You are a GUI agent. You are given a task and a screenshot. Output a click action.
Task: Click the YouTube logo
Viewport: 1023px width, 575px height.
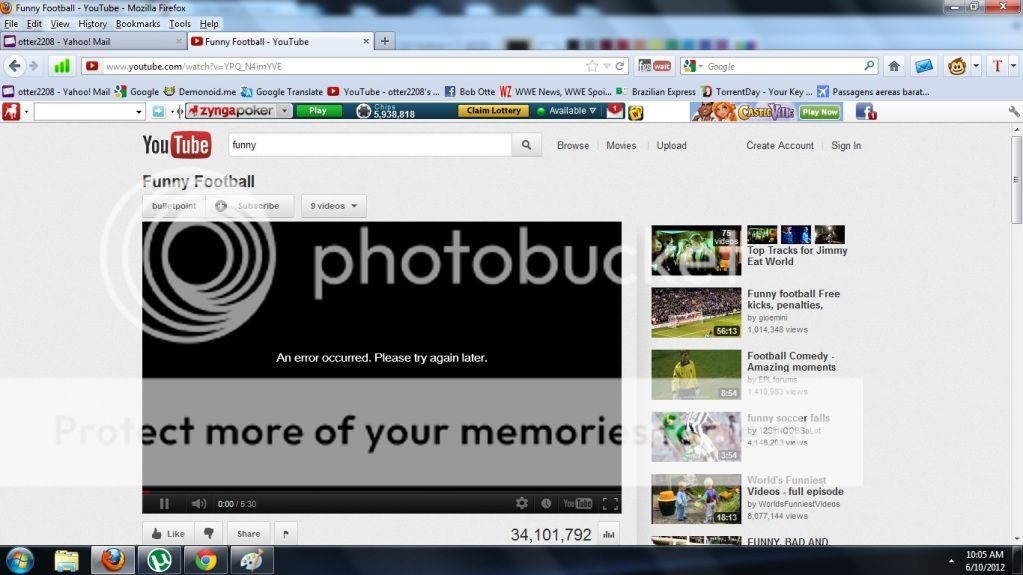click(176, 145)
